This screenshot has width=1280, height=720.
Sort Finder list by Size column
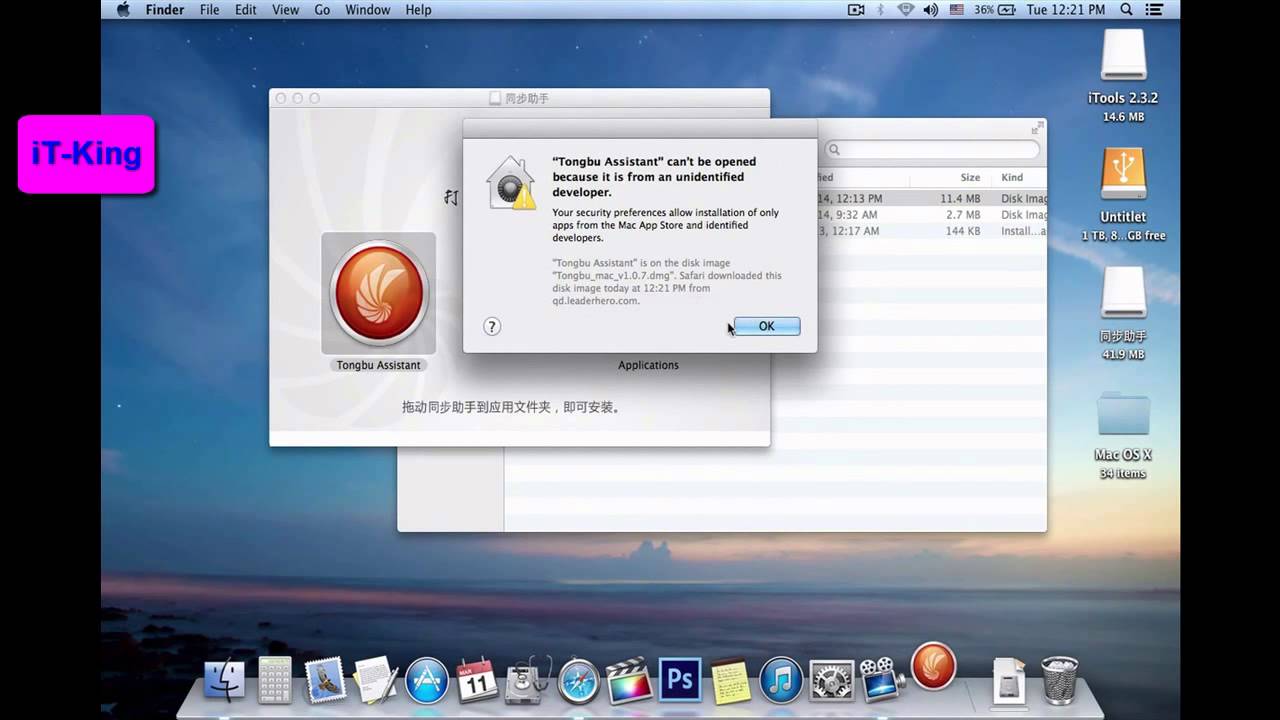pos(970,178)
